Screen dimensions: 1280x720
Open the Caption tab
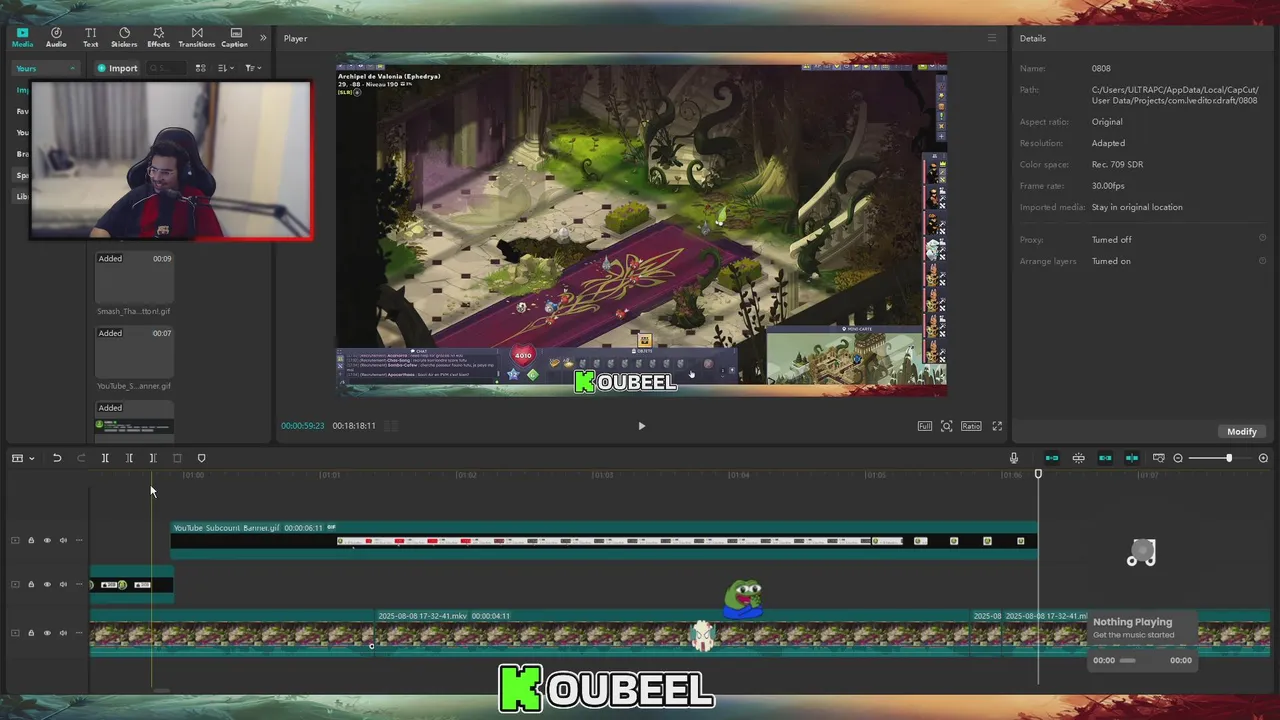pyautogui.click(x=234, y=37)
